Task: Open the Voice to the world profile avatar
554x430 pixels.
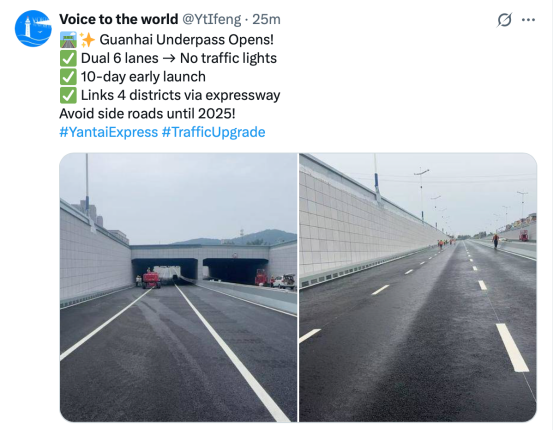Action: click(x=33, y=29)
